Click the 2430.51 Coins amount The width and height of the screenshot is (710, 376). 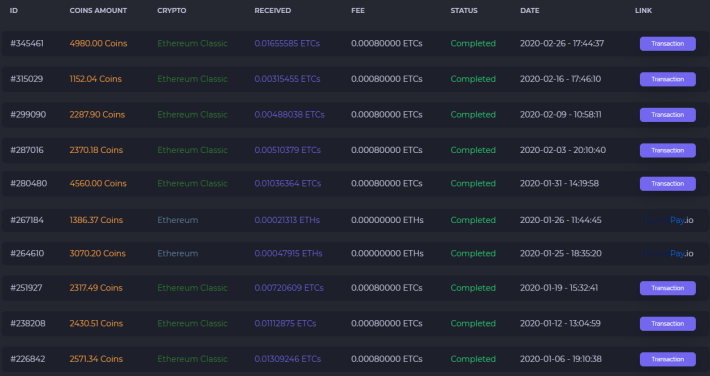pos(96,323)
